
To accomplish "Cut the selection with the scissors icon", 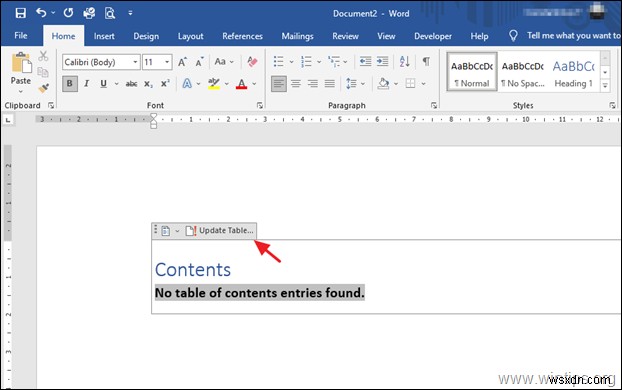I will [x=43, y=56].
